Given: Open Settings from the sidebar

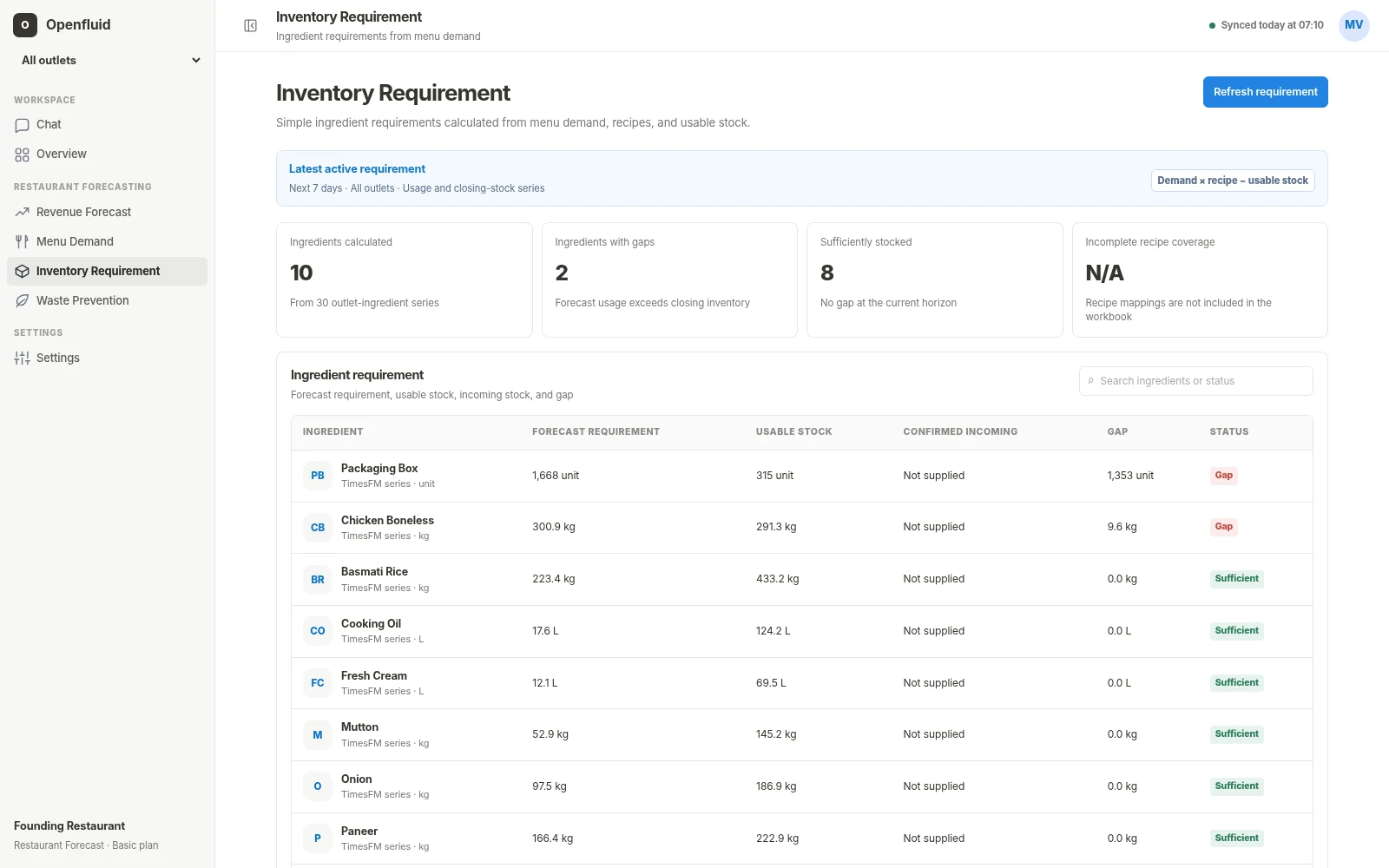Looking at the screenshot, I should (108, 358).
